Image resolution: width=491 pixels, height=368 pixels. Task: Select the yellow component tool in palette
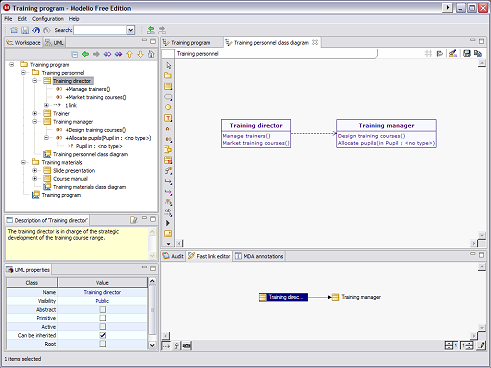pyautogui.click(x=168, y=149)
